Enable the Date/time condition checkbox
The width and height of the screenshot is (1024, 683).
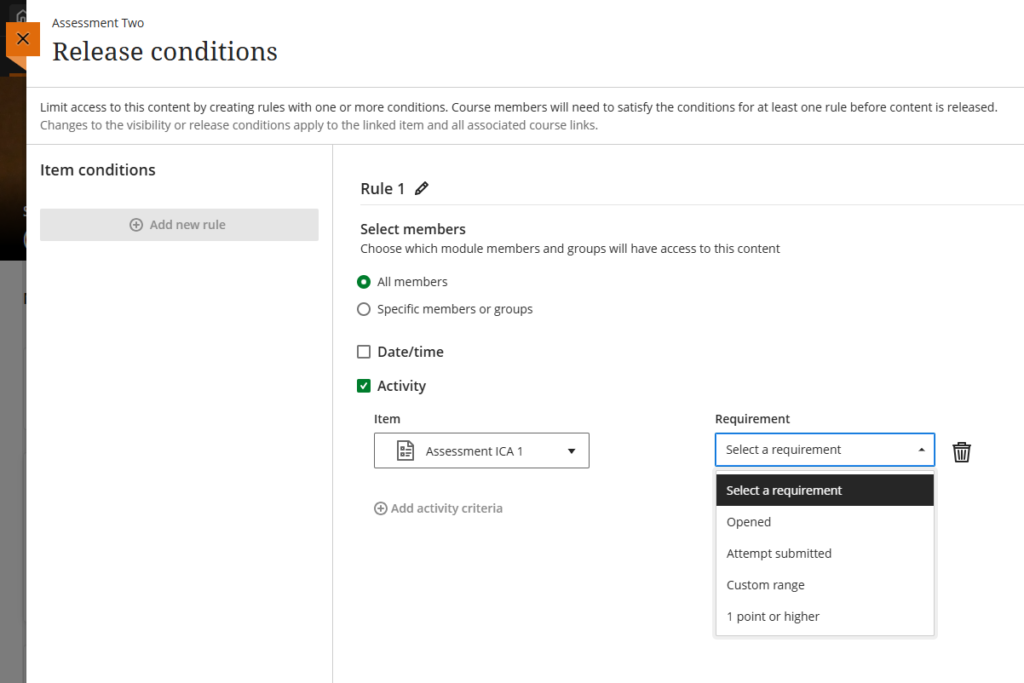click(x=364, y=352)
